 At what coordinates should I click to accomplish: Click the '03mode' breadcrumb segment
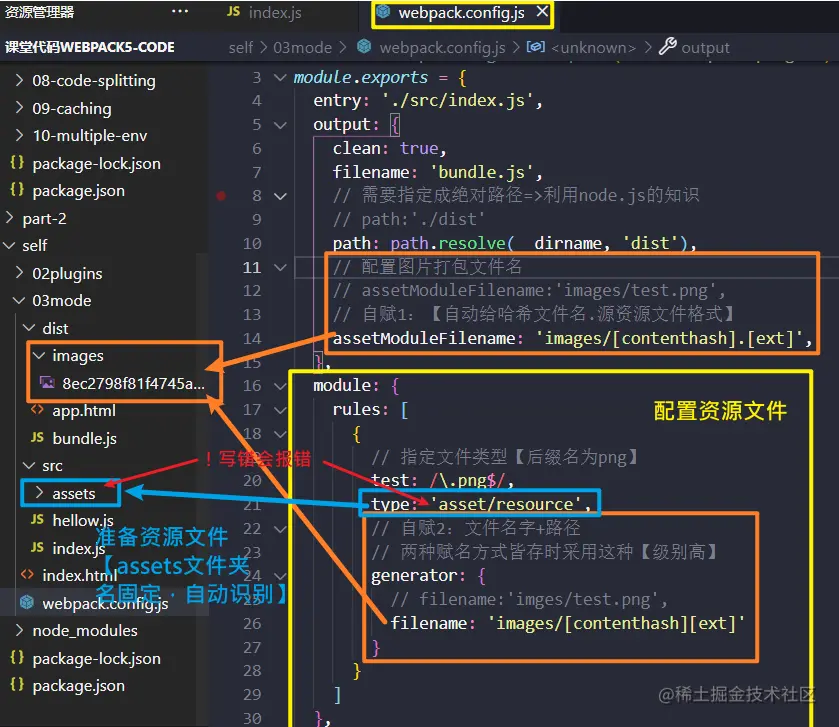(x=302, y=48)
